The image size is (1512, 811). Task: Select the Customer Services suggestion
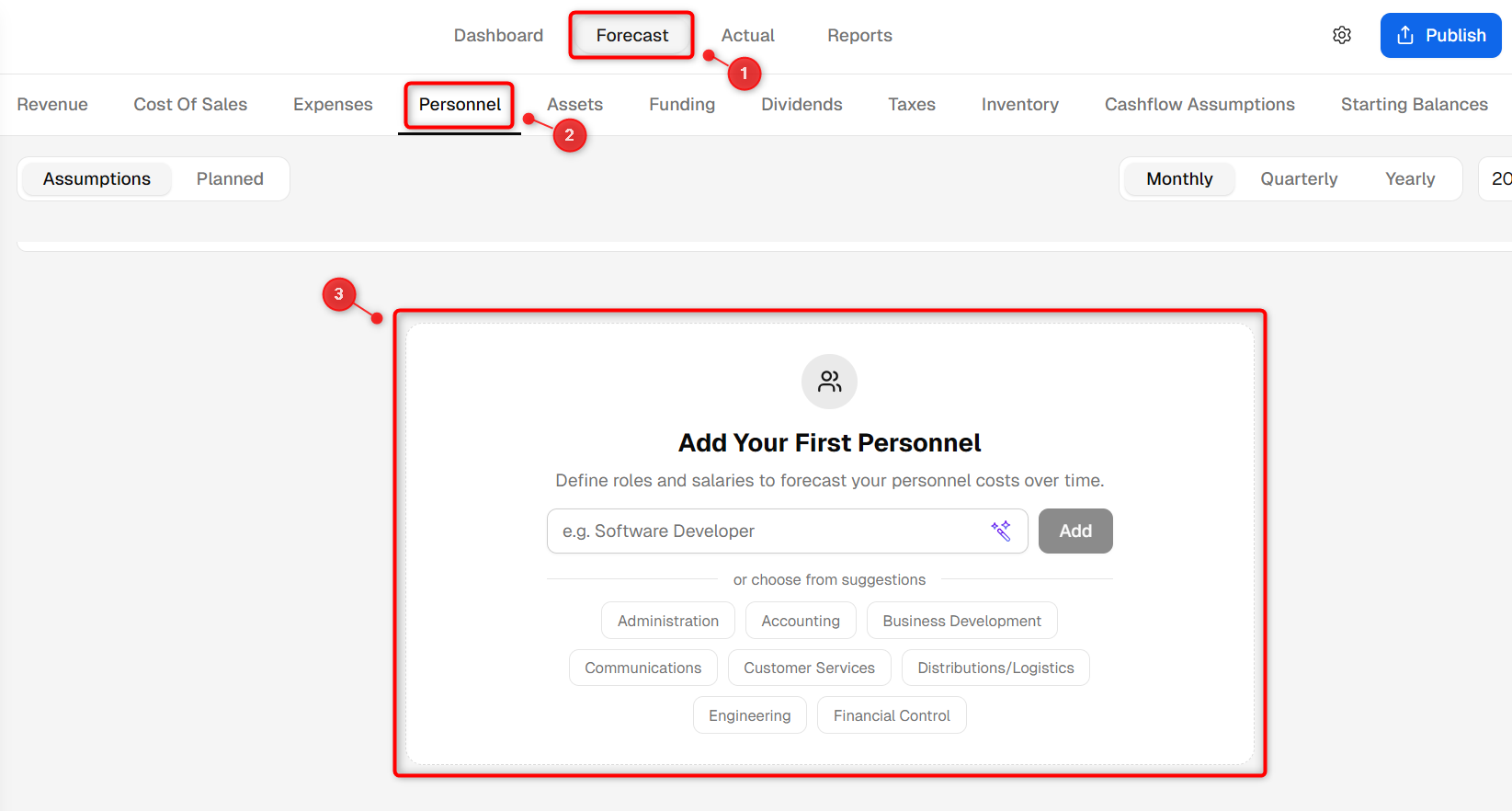tap(809, 668)
